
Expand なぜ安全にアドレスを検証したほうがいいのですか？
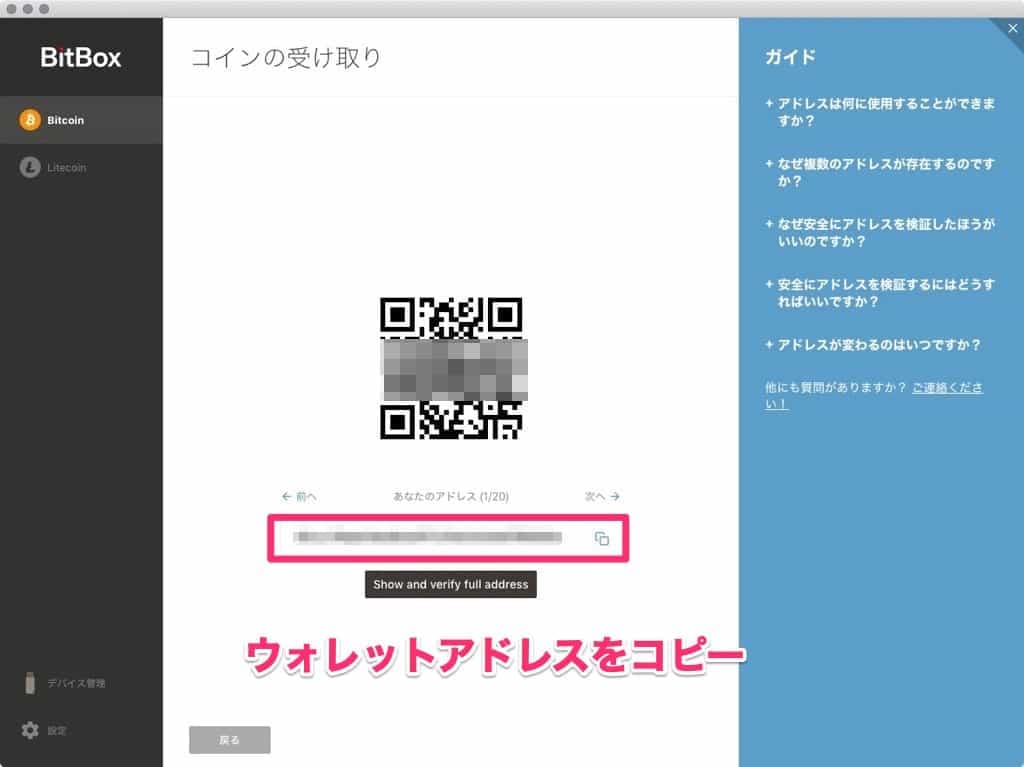click(880, 233)
